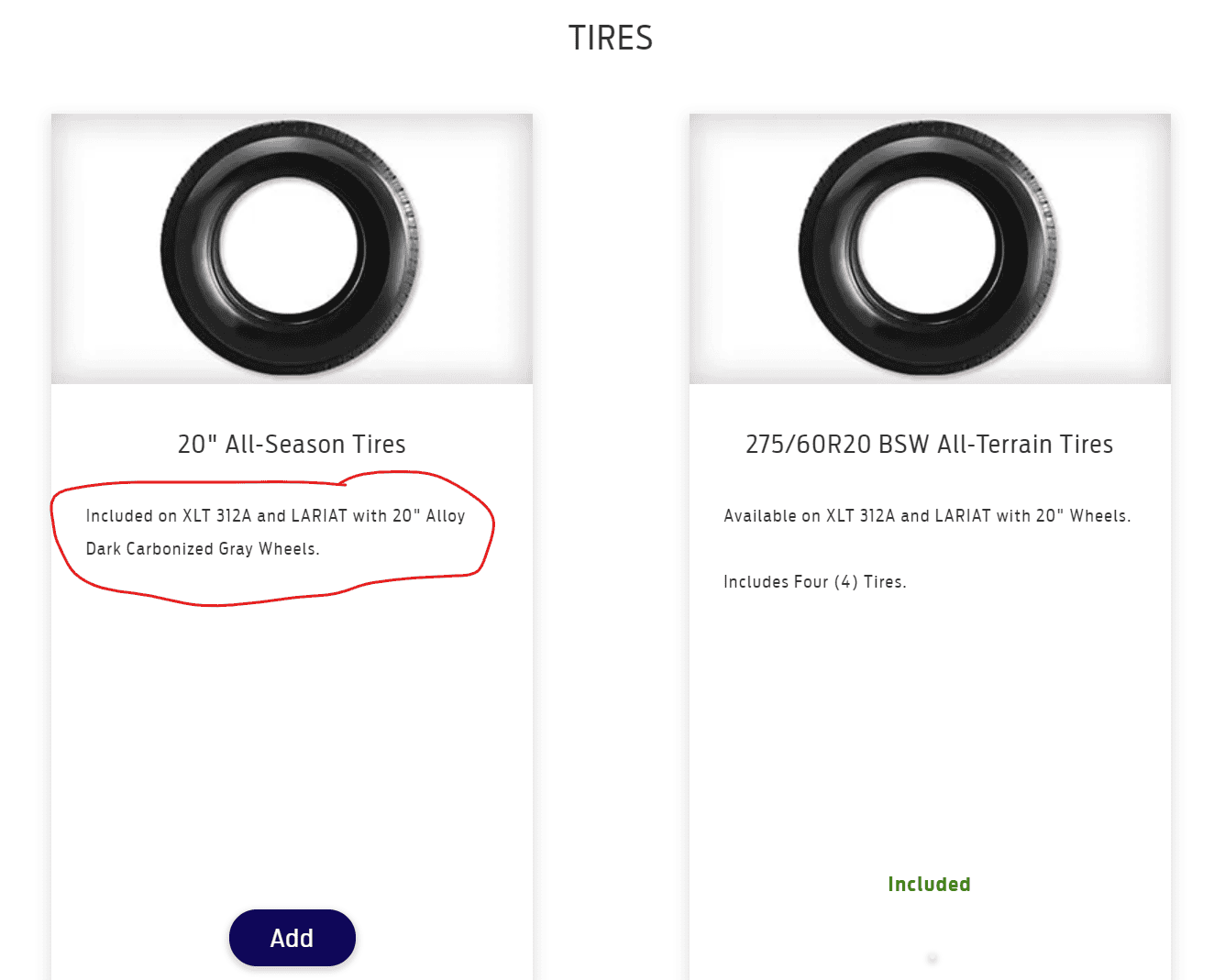Click empty space between All-Terrain note and Included

point(929,733)
